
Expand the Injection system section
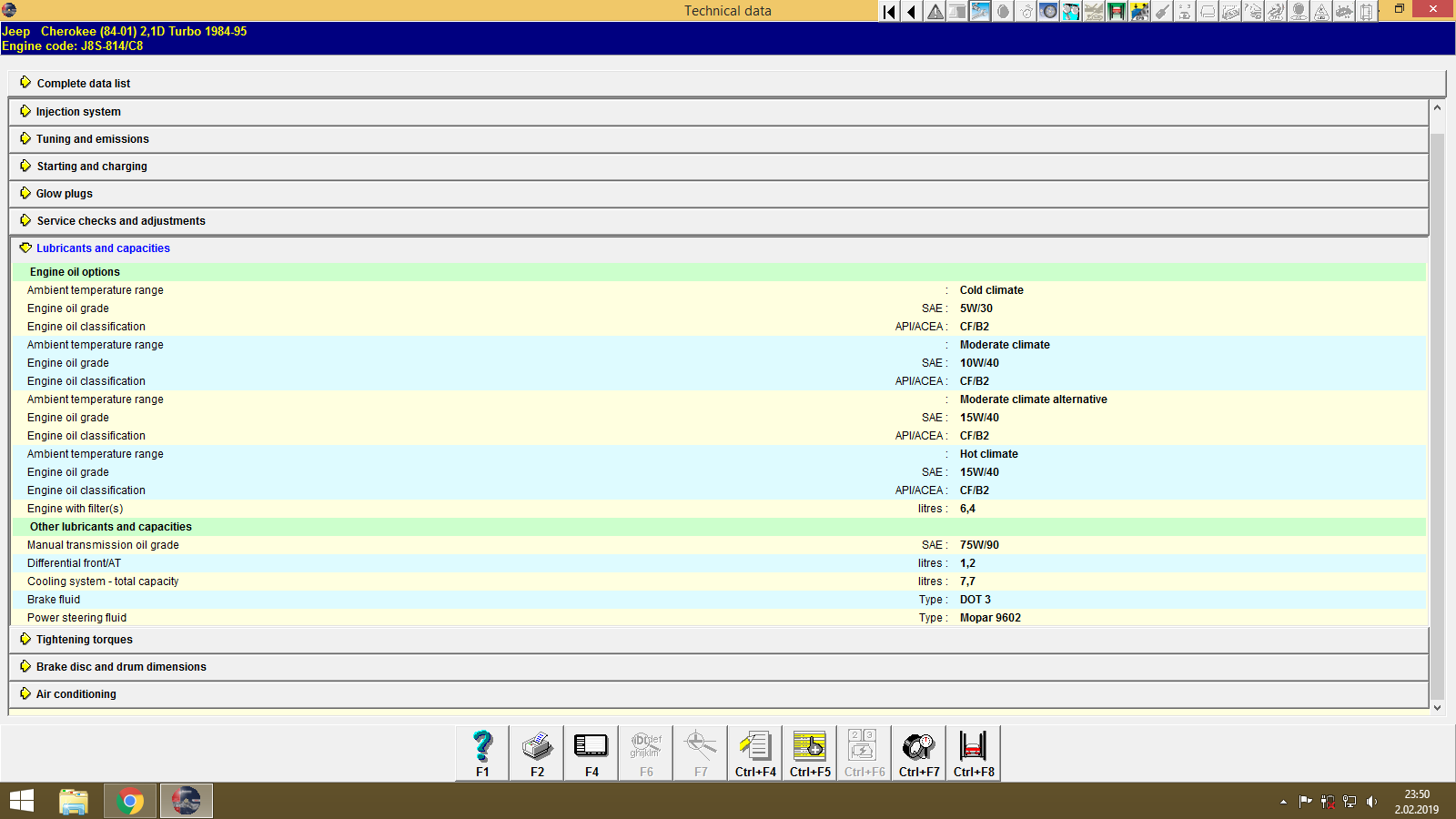[77, 111]
